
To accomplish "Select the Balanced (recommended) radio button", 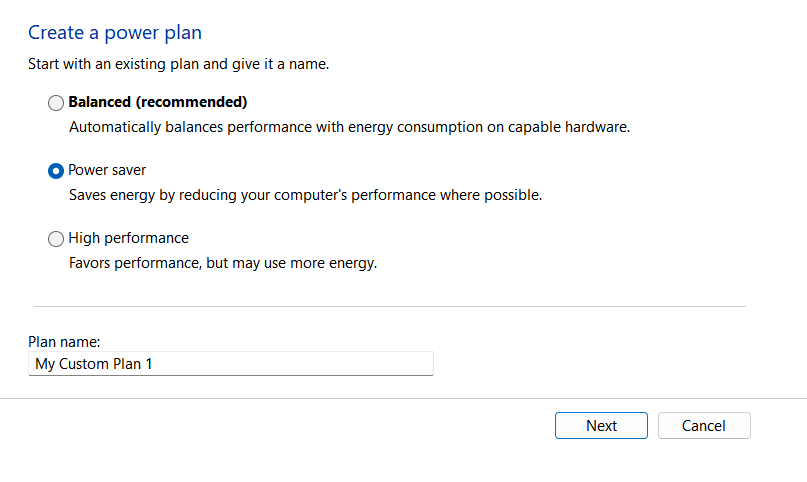I will tap(56, 103).
